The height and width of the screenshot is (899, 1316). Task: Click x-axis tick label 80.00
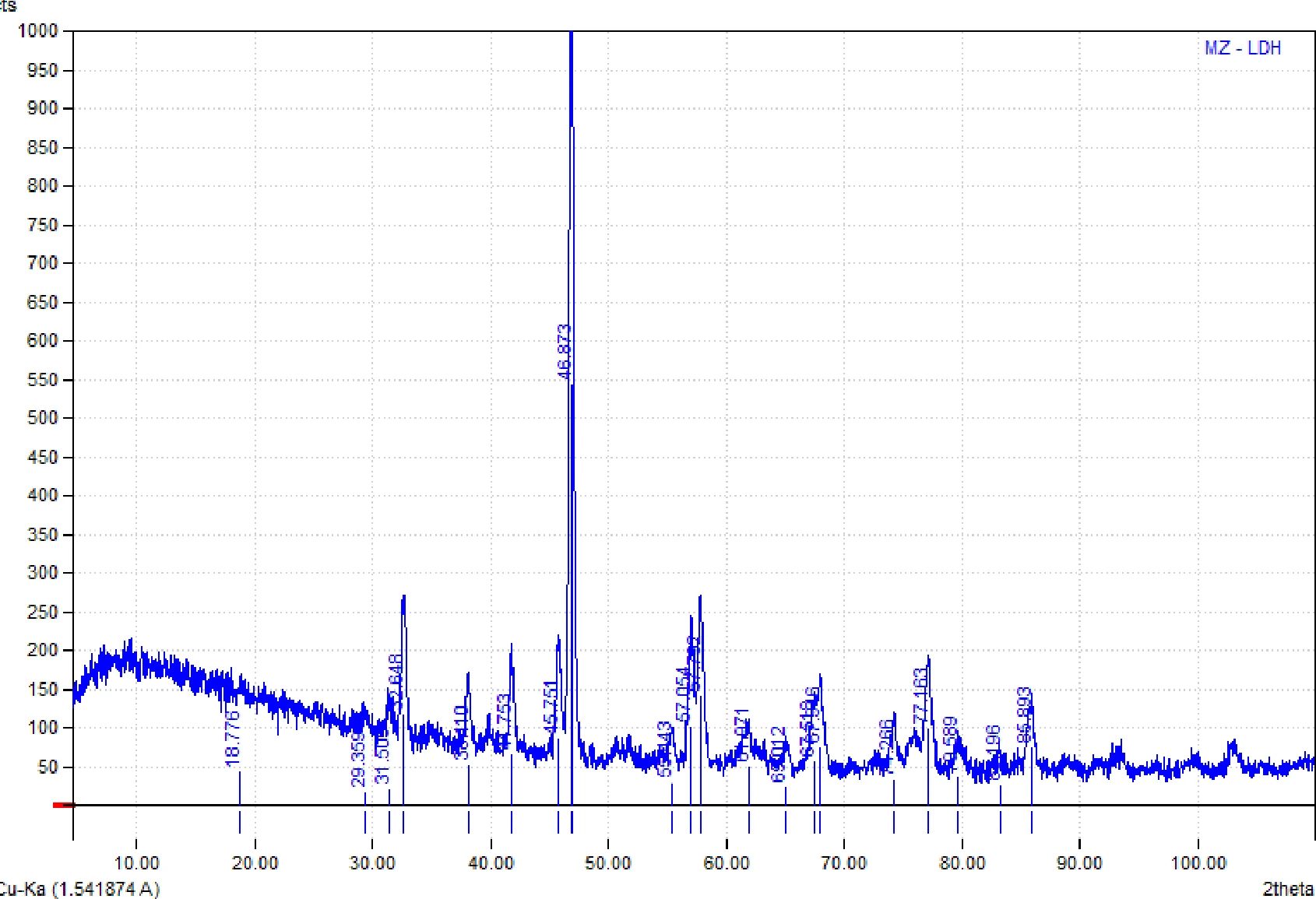click(x=962, y=863)
